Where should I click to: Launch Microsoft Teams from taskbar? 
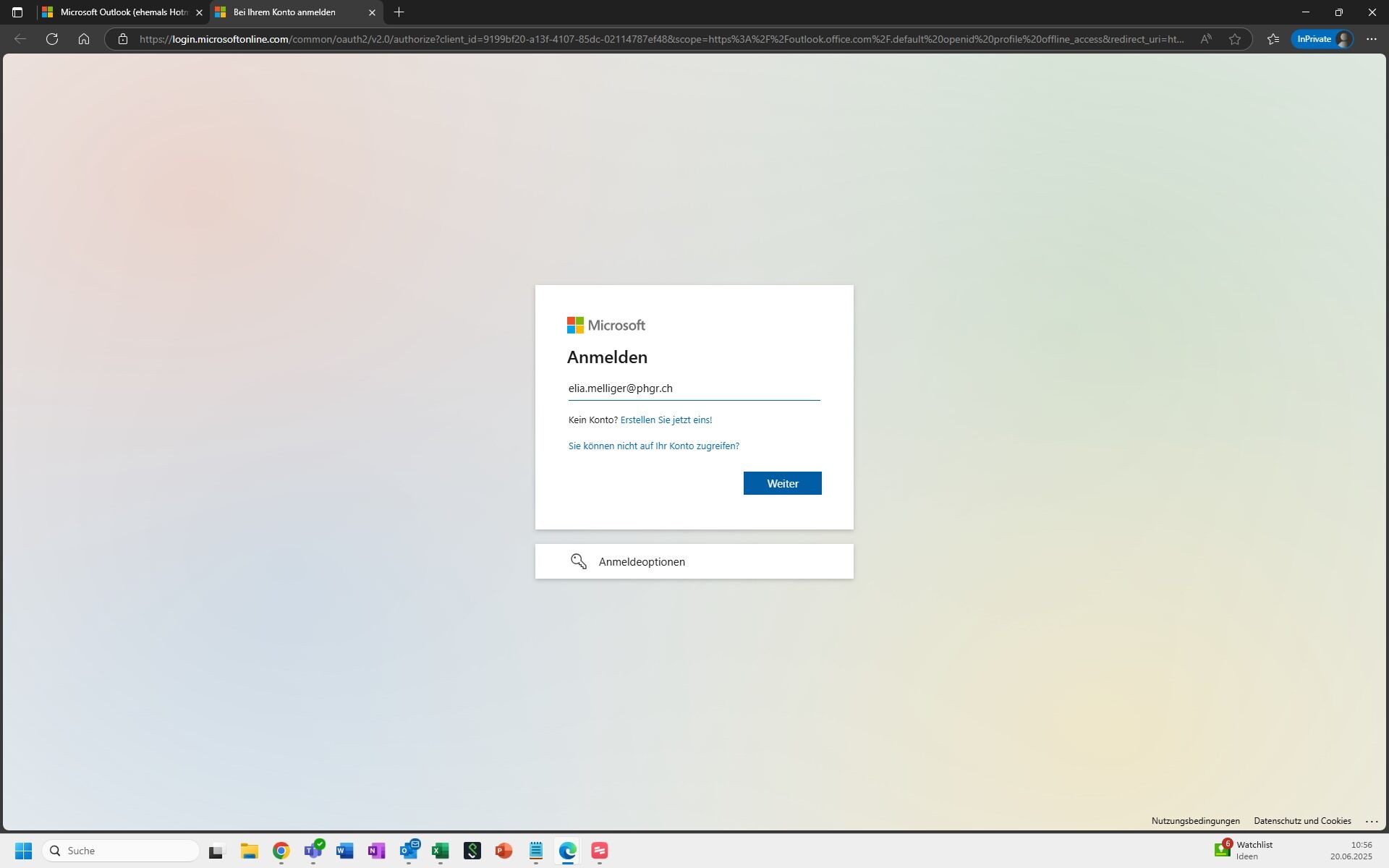pyautogui.click(x=313, y=851)
